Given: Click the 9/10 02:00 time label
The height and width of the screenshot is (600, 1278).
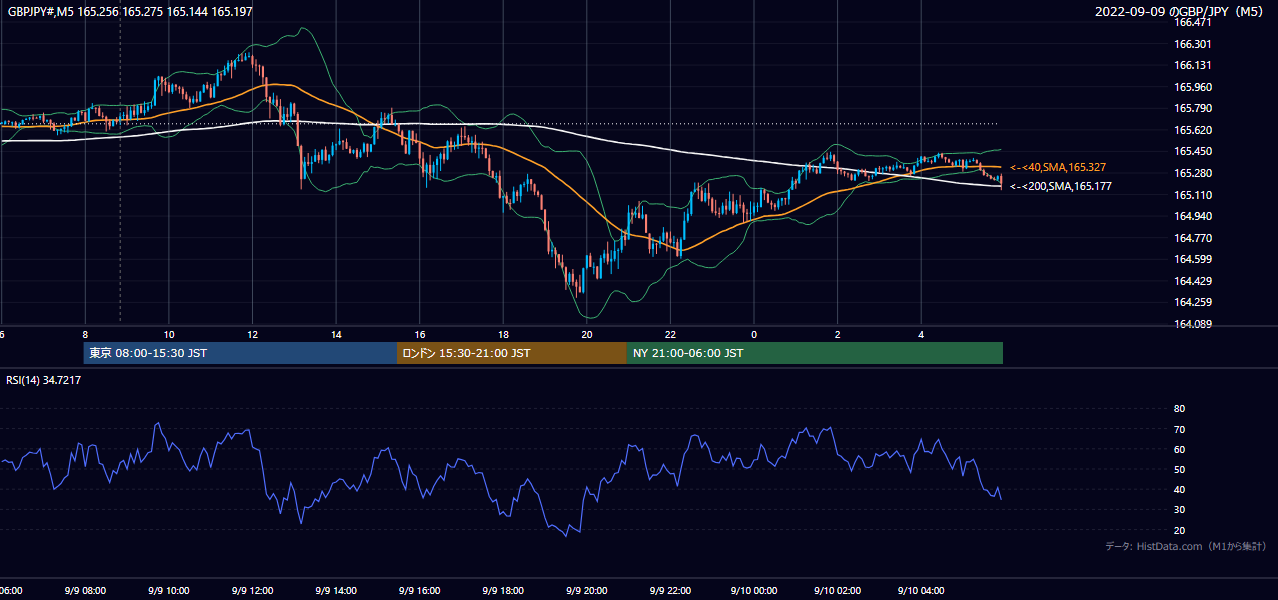Looking at the screenshot, I should [837, 591].
